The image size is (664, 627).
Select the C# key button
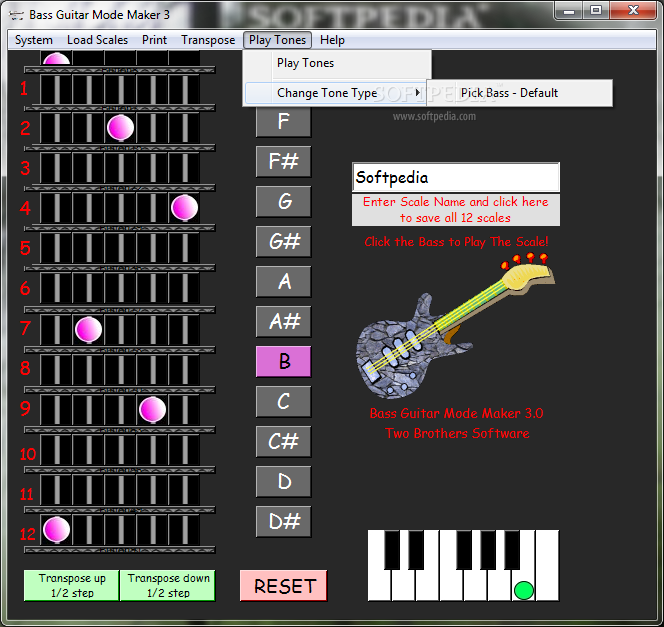(x=283, y=441)
